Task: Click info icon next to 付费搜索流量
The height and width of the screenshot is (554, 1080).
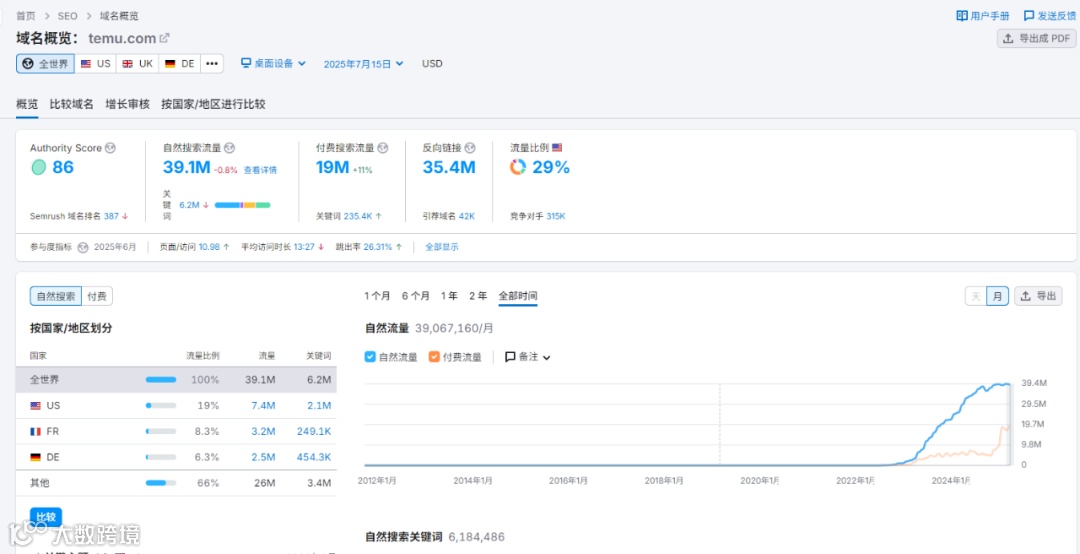Action: tap(384, 148)
